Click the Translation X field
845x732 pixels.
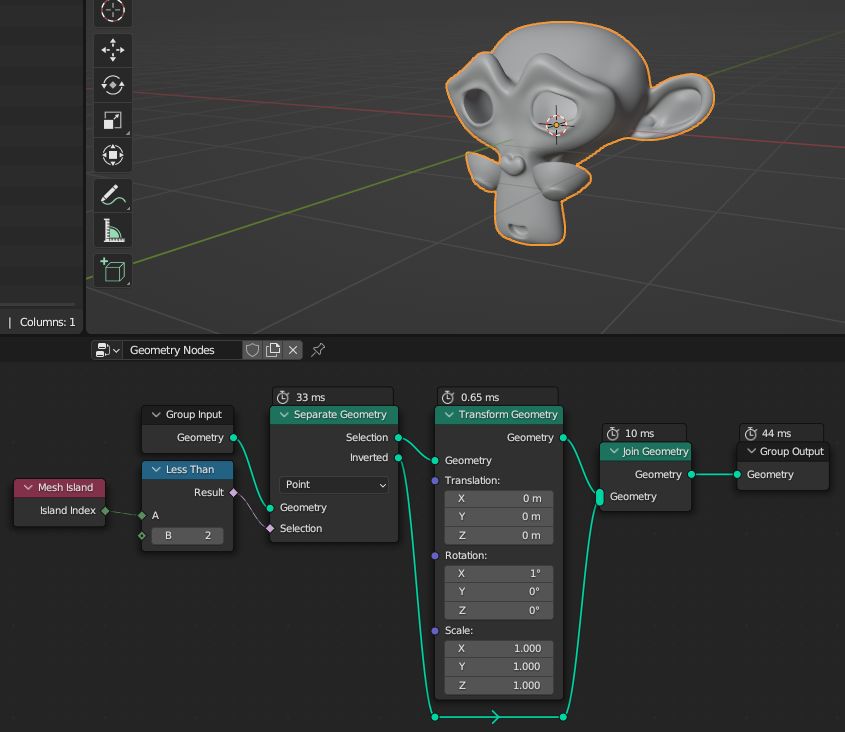pyautogui.click(x=499, y=499)
